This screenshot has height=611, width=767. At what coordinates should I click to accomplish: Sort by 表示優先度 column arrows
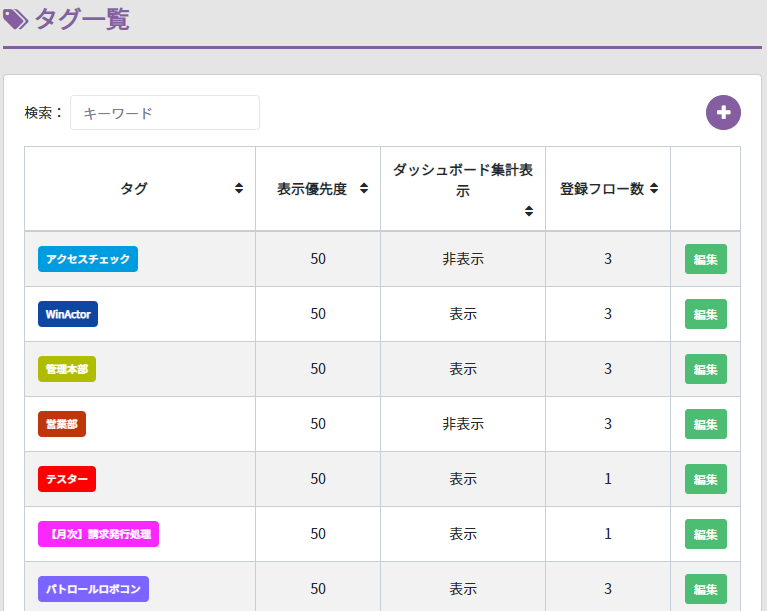point(364,188)
